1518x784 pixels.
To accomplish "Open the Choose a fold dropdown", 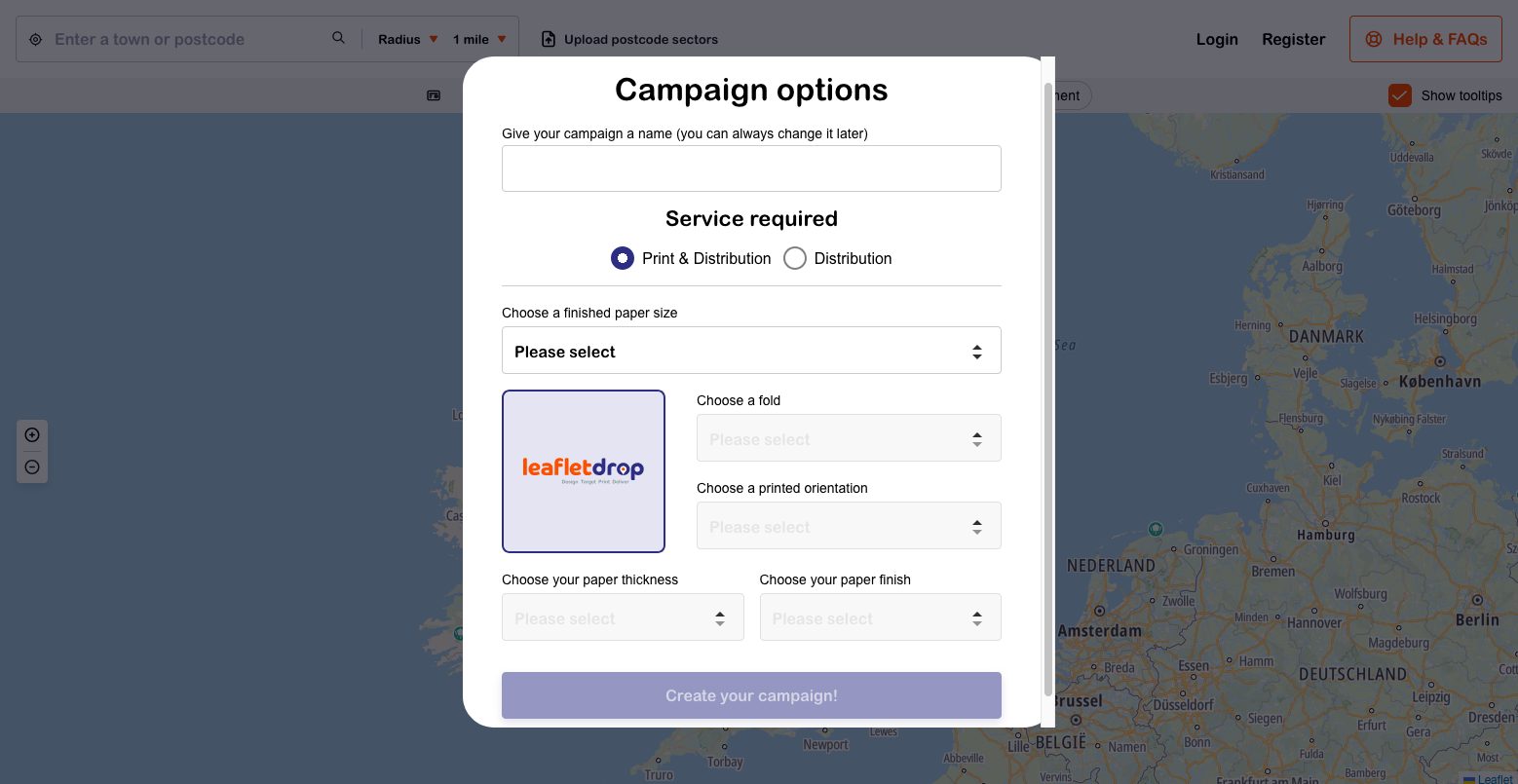I will [x=849, y=438].
